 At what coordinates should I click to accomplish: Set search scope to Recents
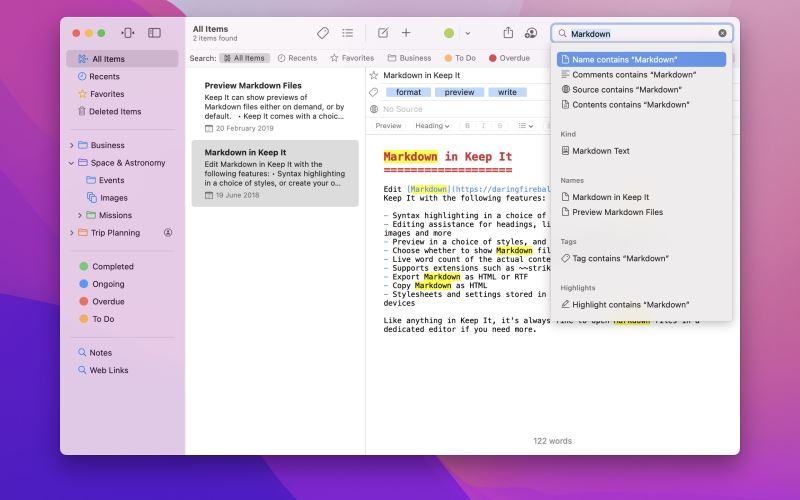click(297, 58)
